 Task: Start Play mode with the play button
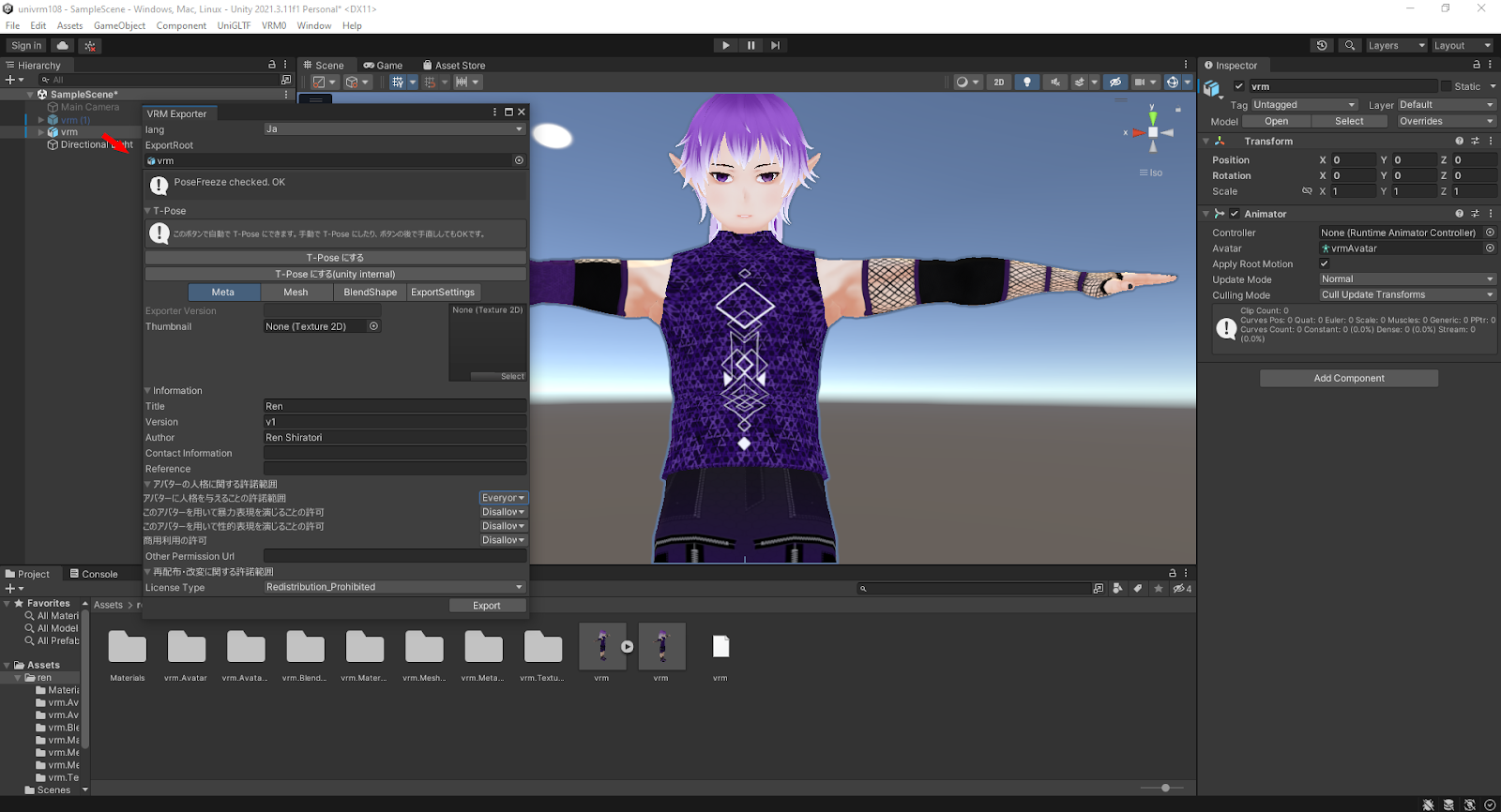[x=725, y=45]
